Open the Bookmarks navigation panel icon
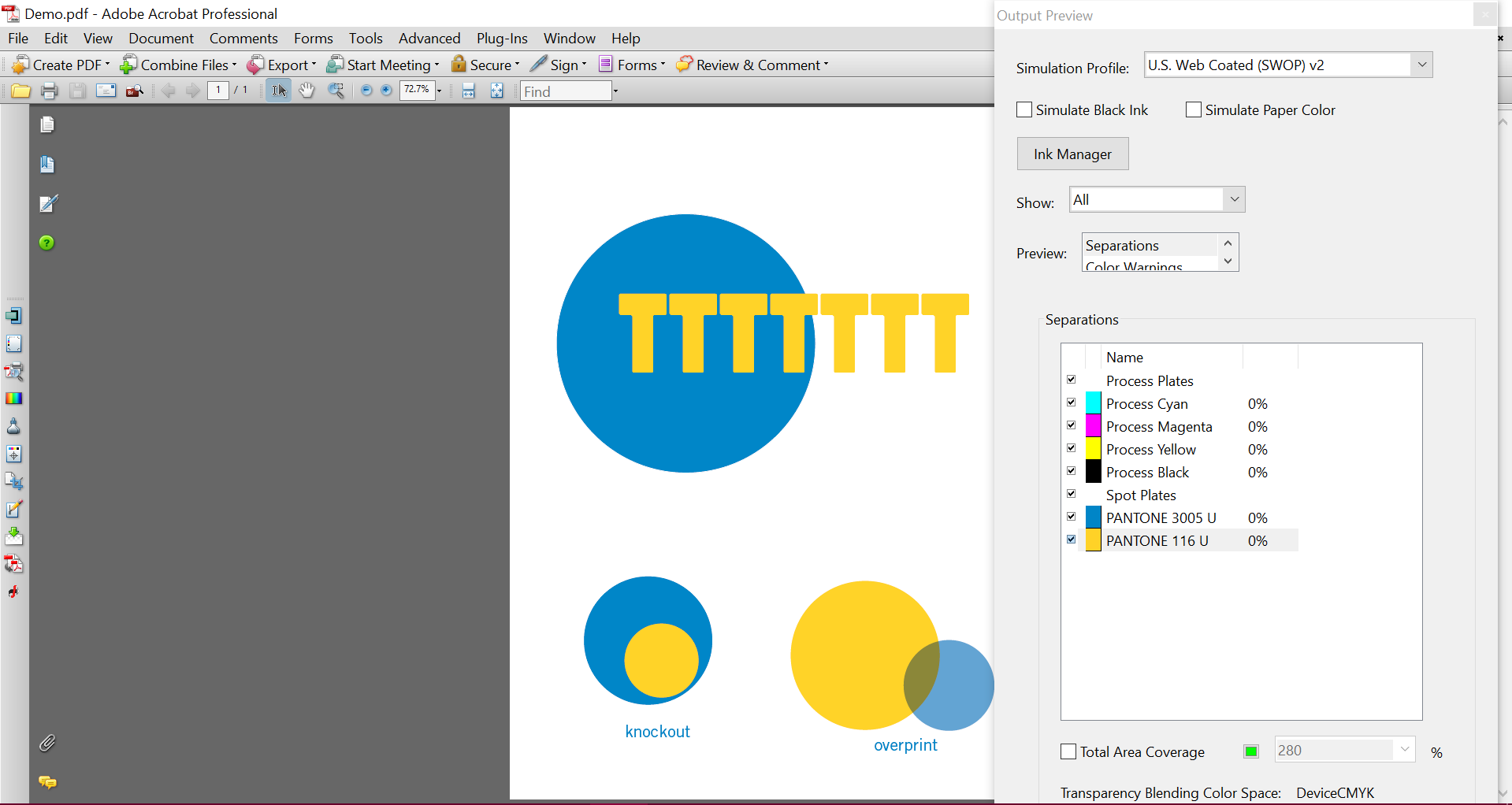 point(47,165)
